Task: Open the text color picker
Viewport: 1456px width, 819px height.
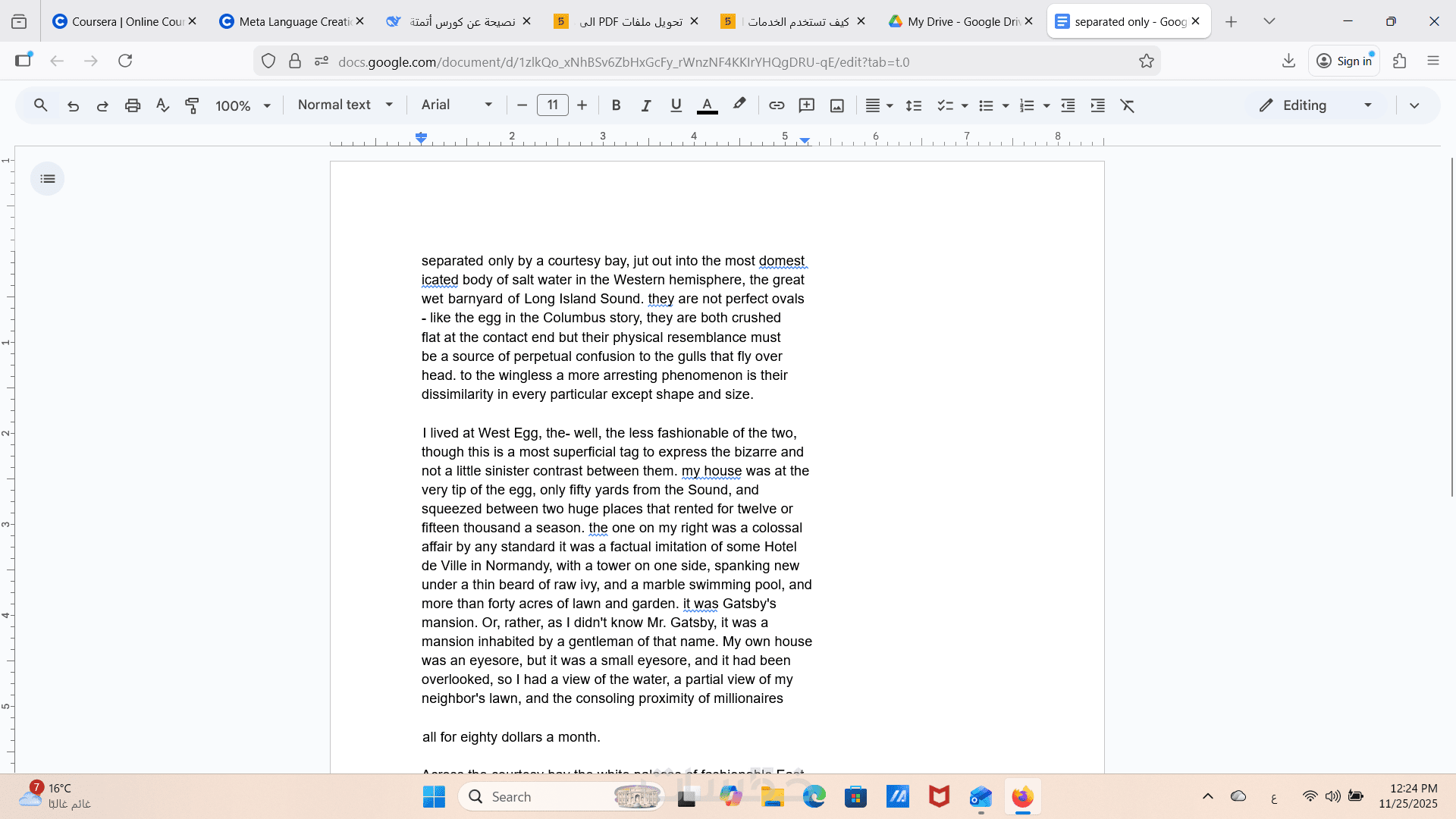Action: [x=707, y=105]
